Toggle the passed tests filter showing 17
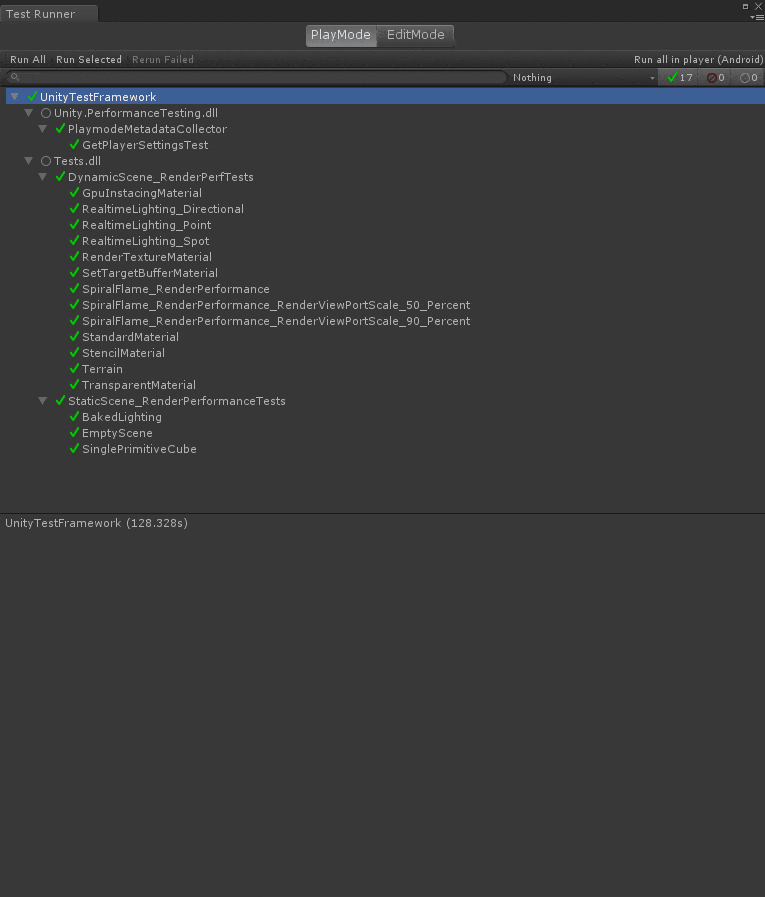 pos(680,77)
